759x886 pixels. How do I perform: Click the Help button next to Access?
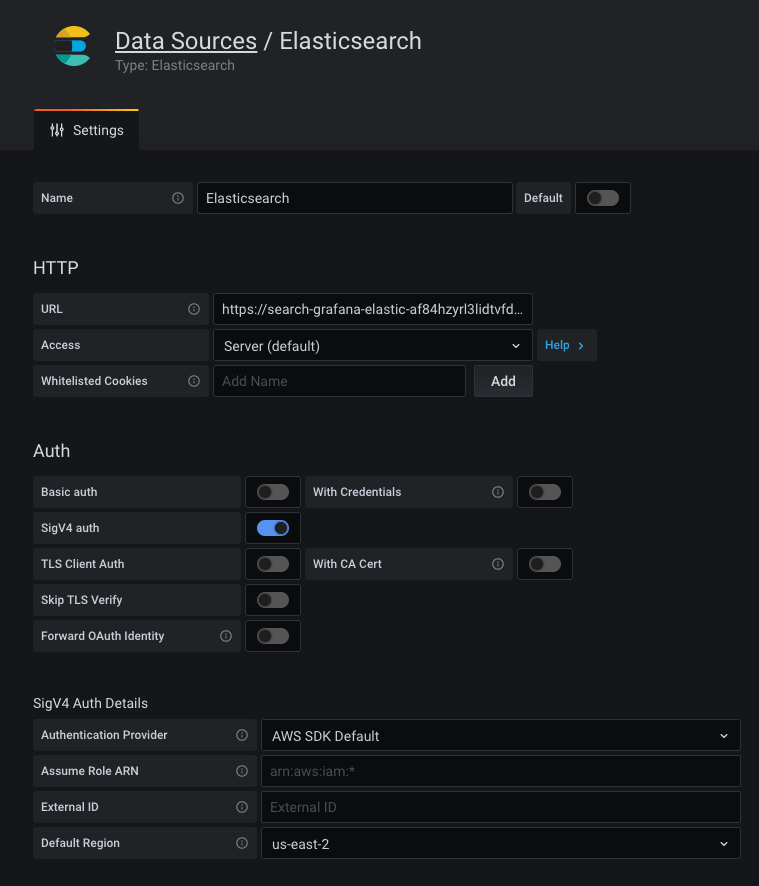567,345
